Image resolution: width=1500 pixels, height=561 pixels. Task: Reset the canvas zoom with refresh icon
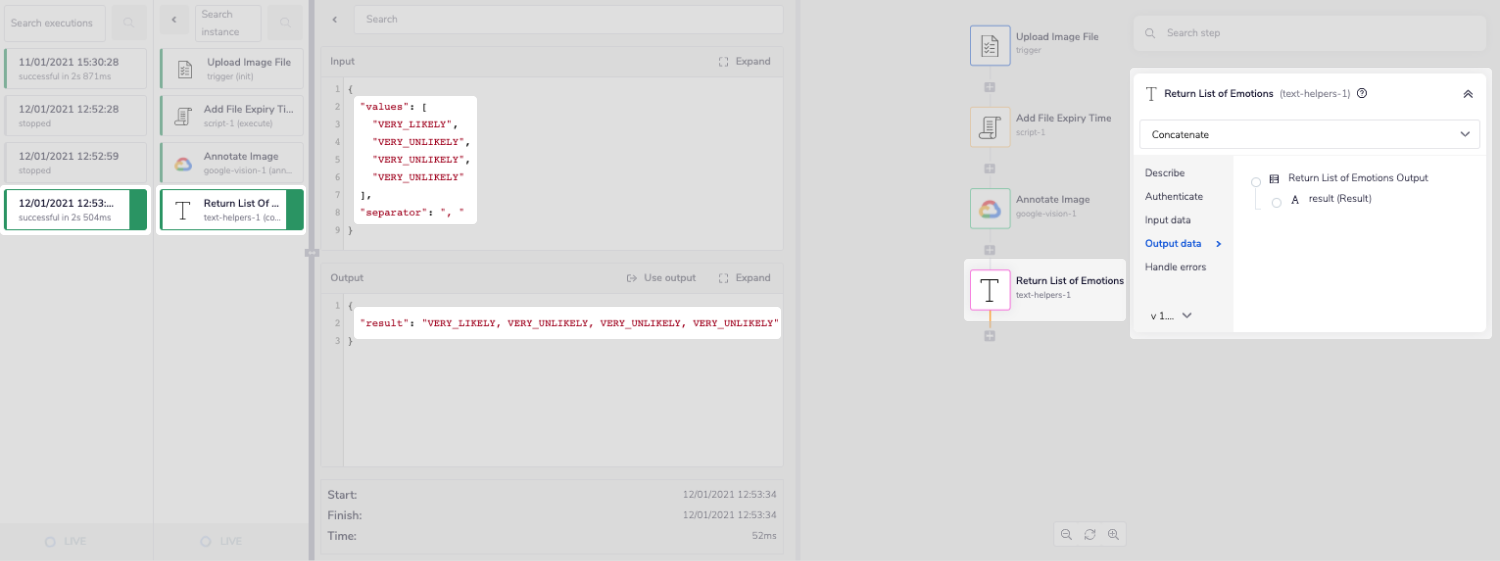pyautogui.click(x=1090, y=535)
